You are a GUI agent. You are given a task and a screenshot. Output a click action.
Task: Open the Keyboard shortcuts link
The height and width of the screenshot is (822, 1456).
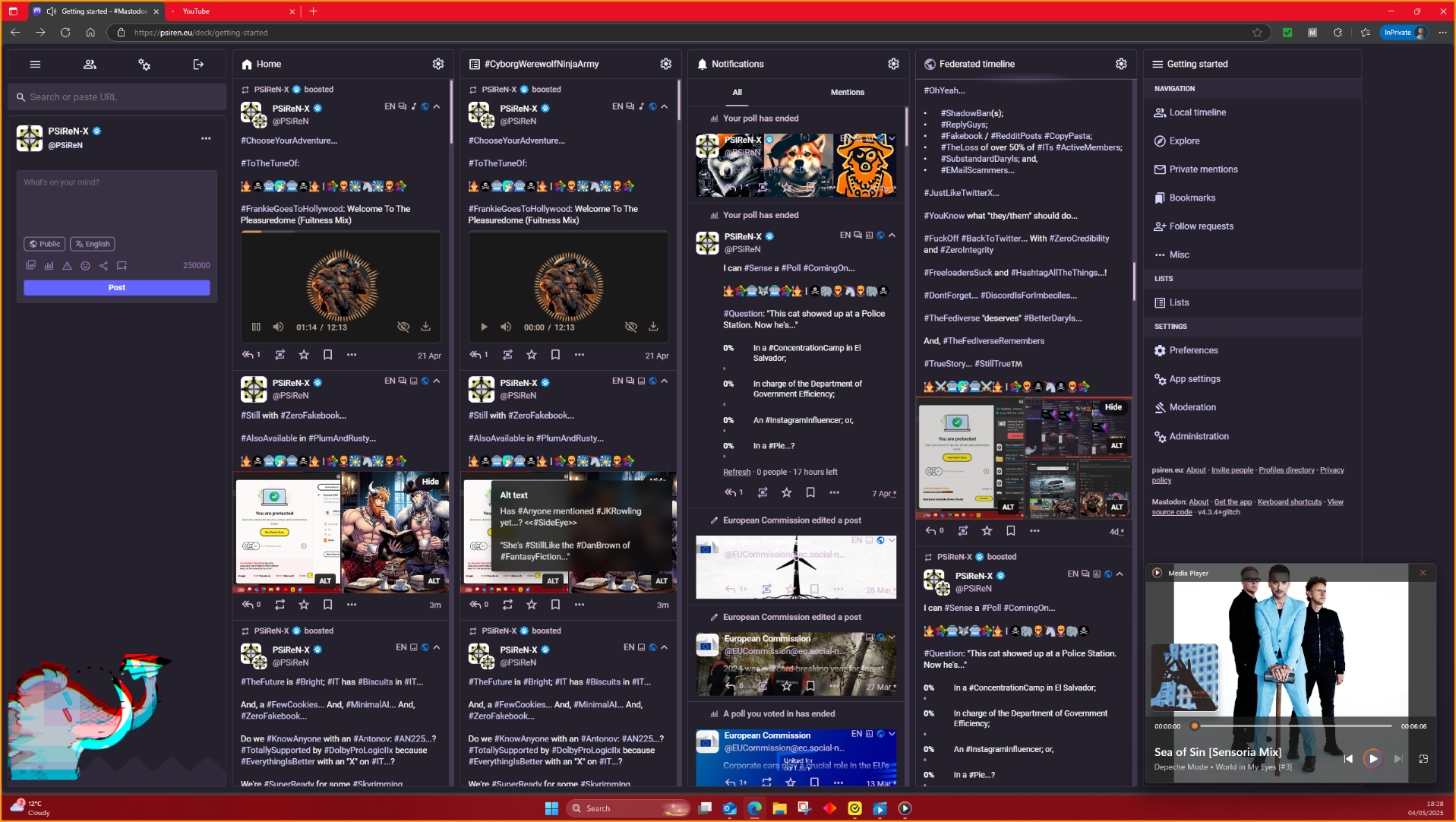pyautogui.click(x=1289, y=502)
